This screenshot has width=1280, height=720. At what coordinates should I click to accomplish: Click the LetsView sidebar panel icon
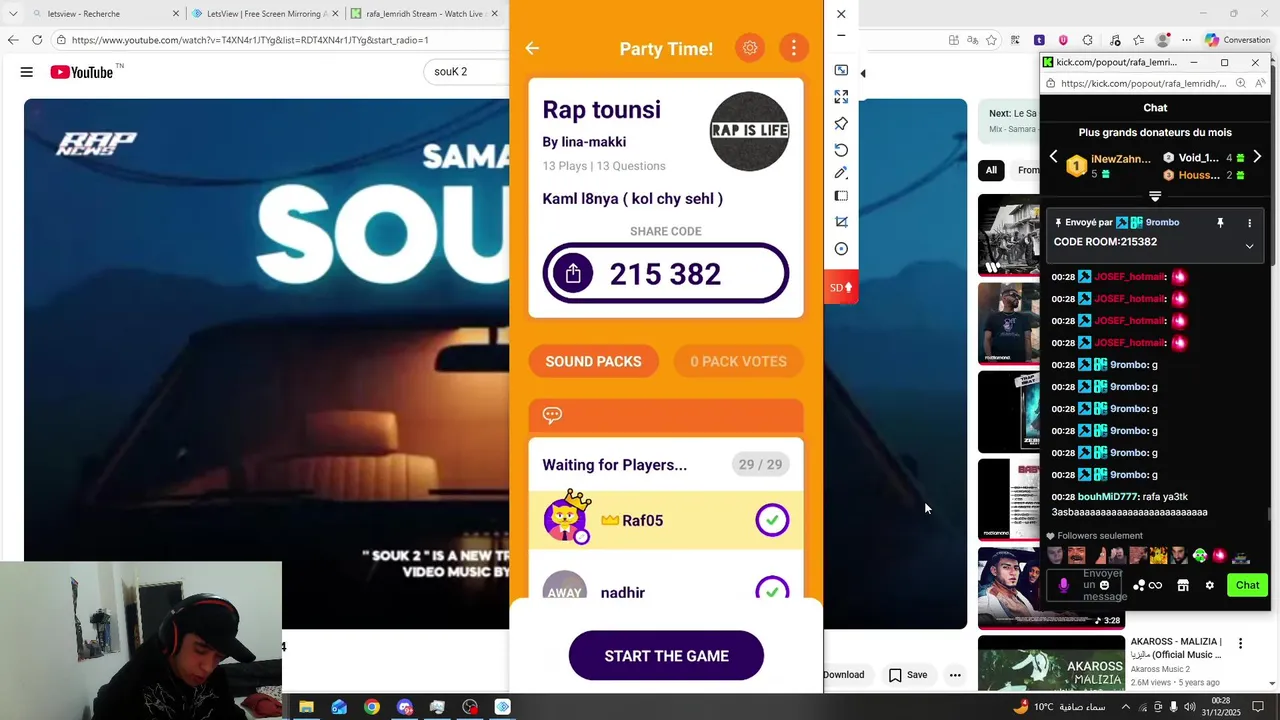841,196
